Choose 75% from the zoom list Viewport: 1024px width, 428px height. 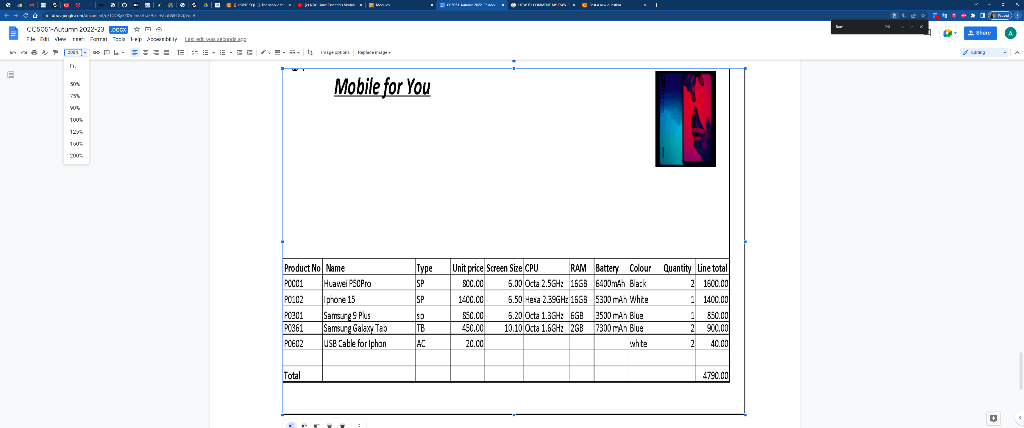tap(74, 96)
